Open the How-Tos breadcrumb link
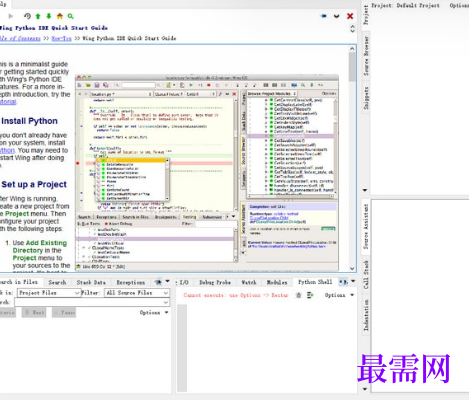 (x=61, y=38)
